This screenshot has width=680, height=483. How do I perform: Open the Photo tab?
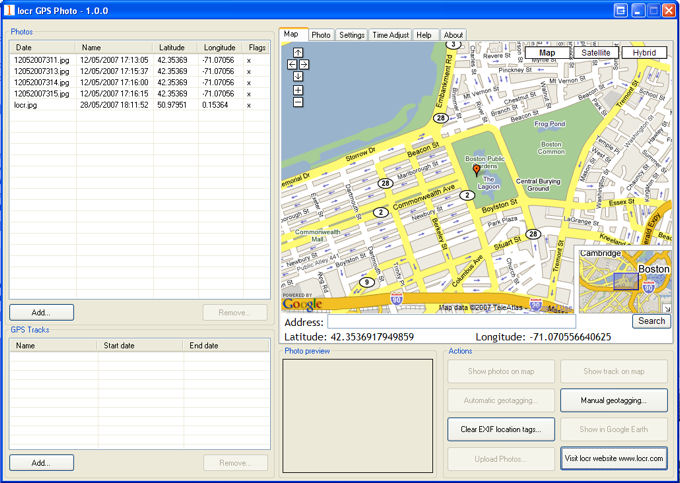321,35
